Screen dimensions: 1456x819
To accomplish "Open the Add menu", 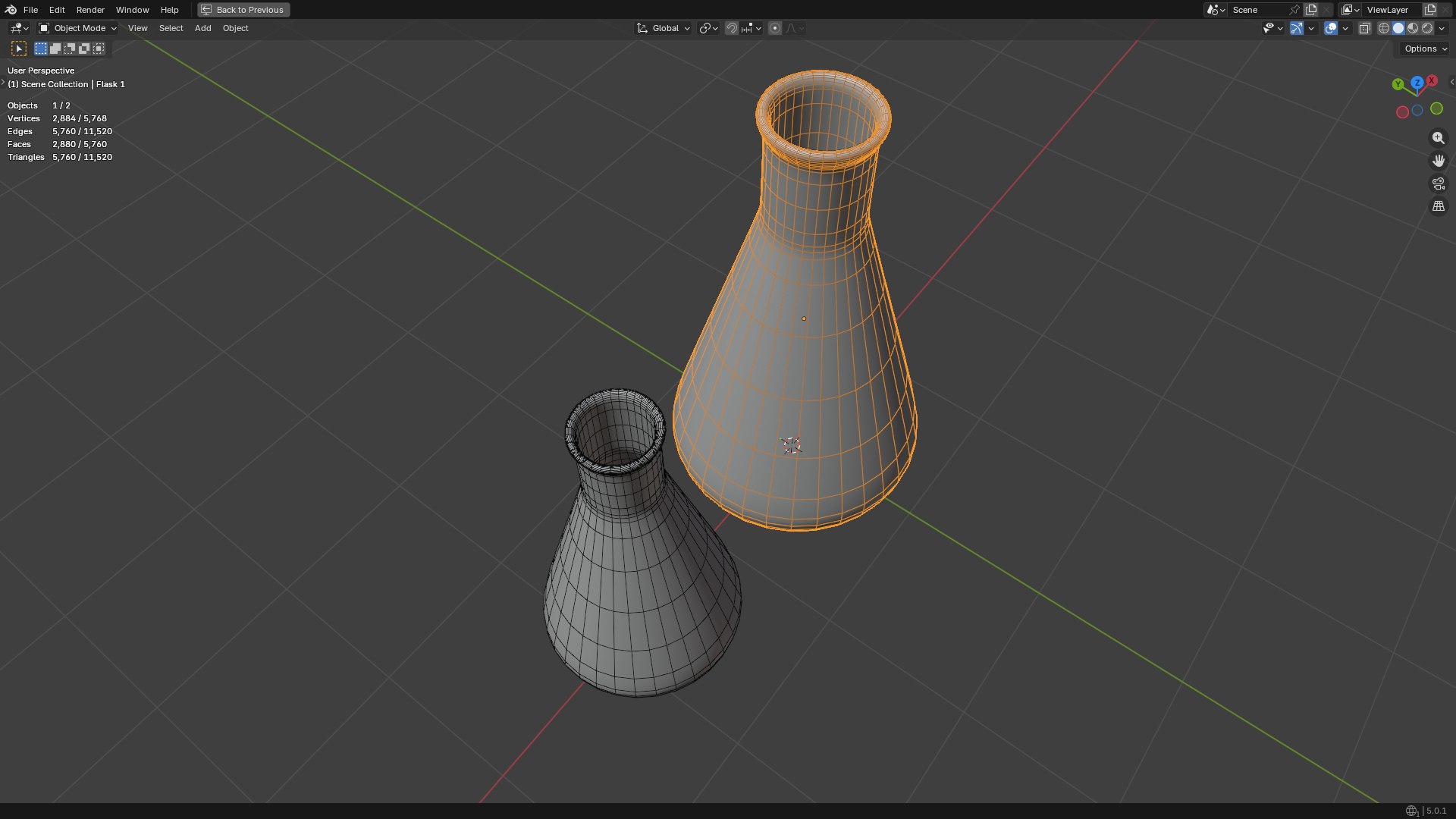I will click(202, 28).
